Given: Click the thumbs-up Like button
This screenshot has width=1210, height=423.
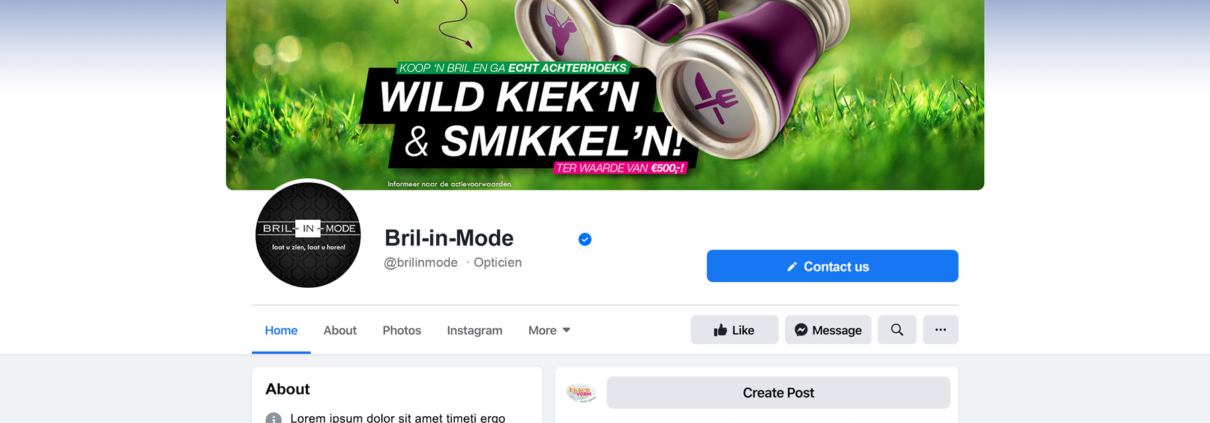Looking at the screenshot, I should (734, 330).
